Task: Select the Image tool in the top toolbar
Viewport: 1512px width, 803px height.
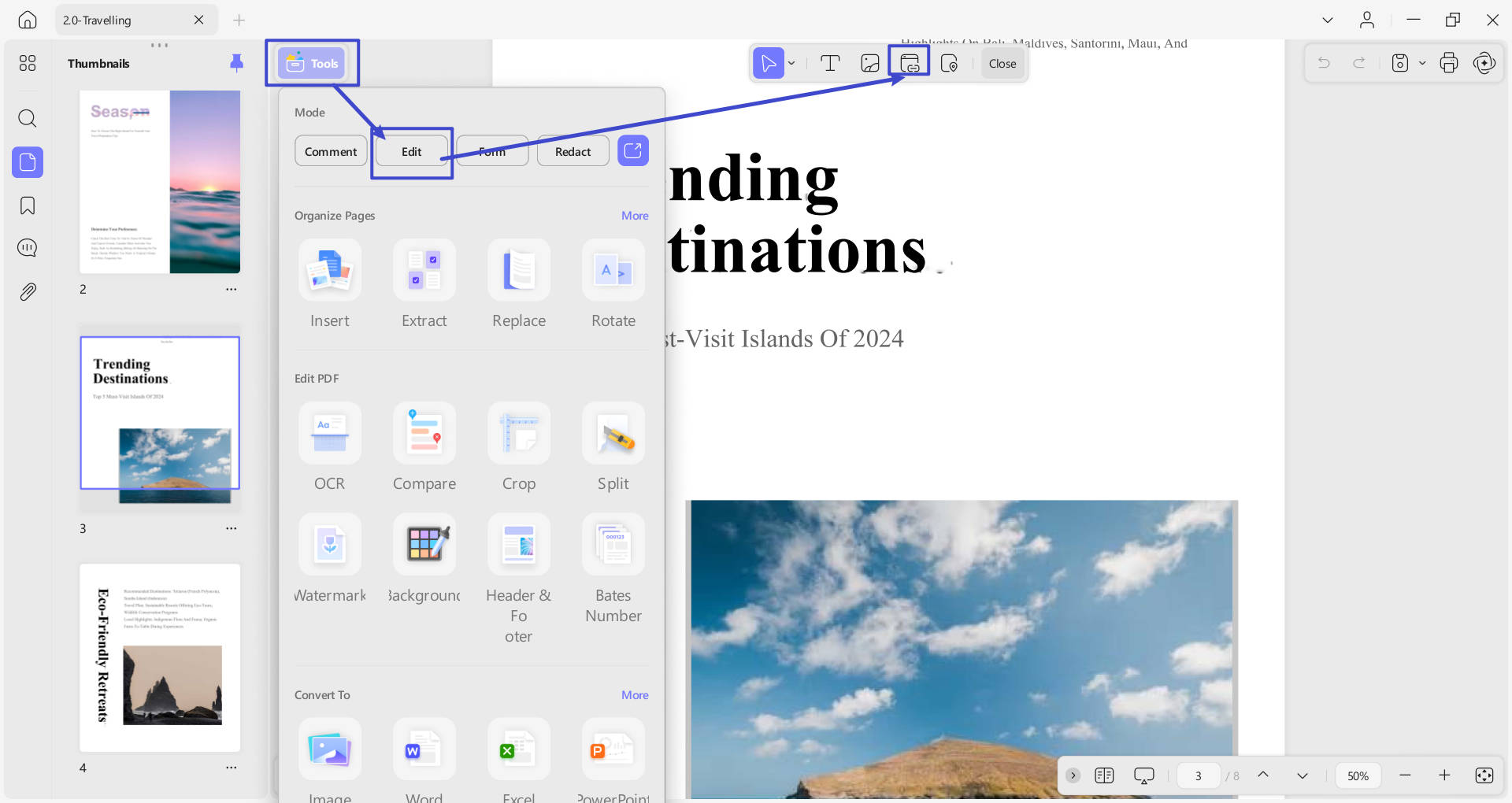Action: pyautogui.click(x=869, y=63)
